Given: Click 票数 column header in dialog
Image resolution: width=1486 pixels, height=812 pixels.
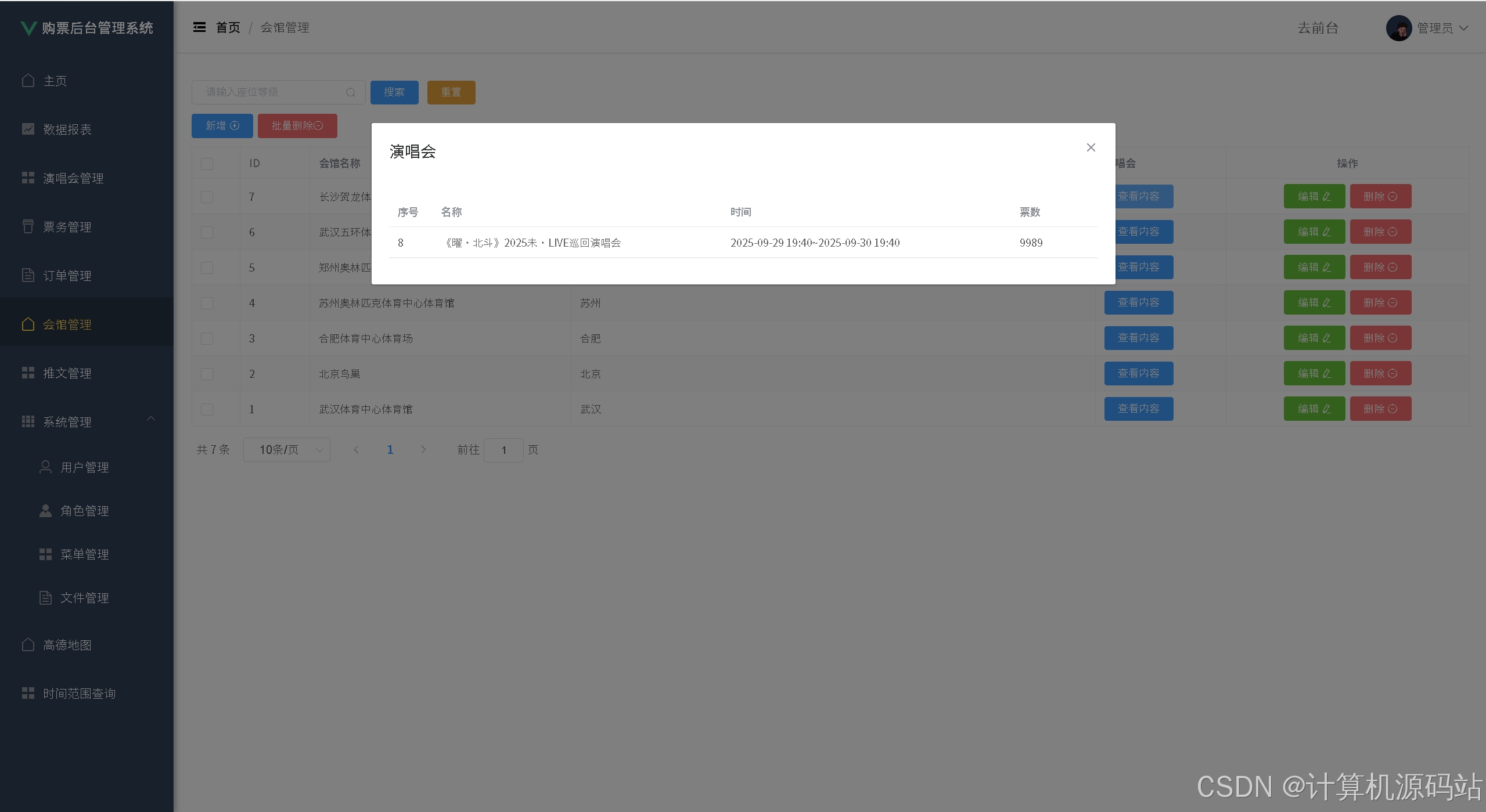Looking at the screenshot, I should click(x=1030, y=212).
